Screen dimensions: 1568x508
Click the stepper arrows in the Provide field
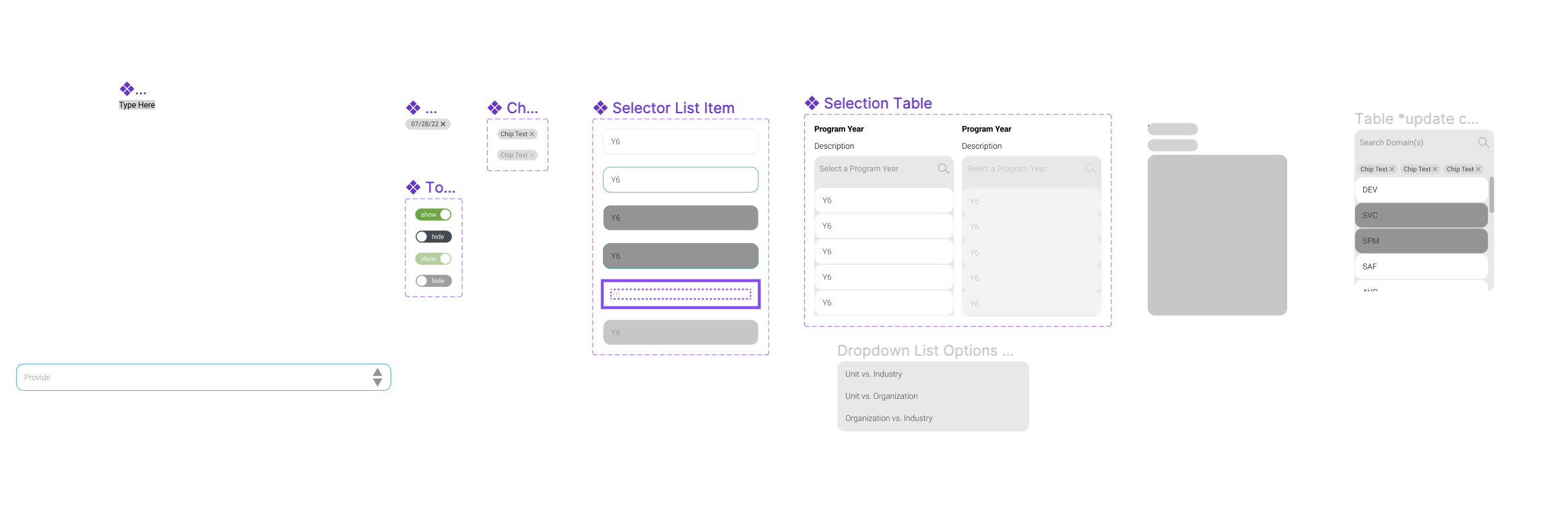point(377,377)
